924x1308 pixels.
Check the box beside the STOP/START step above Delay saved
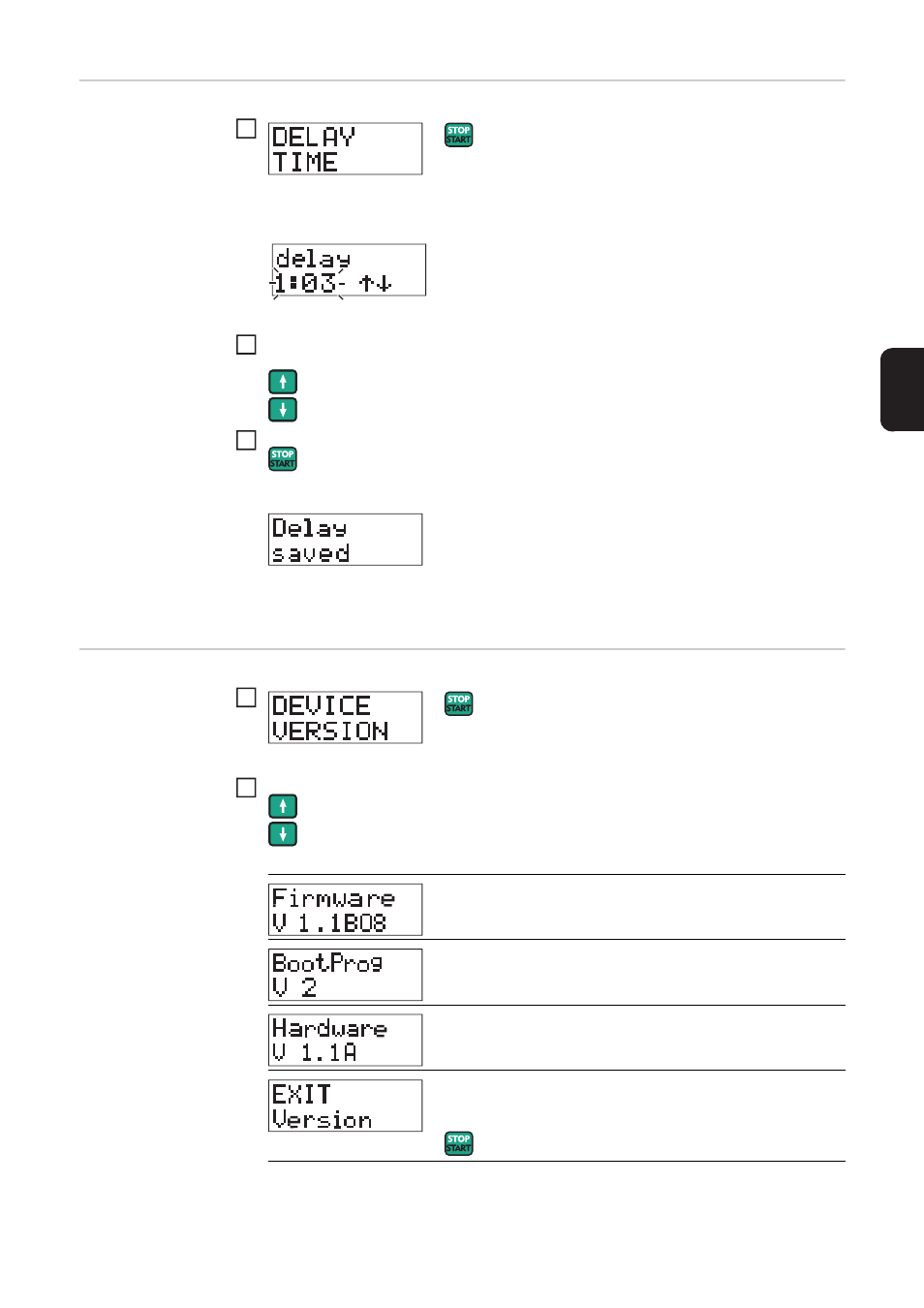pos(246,441)
